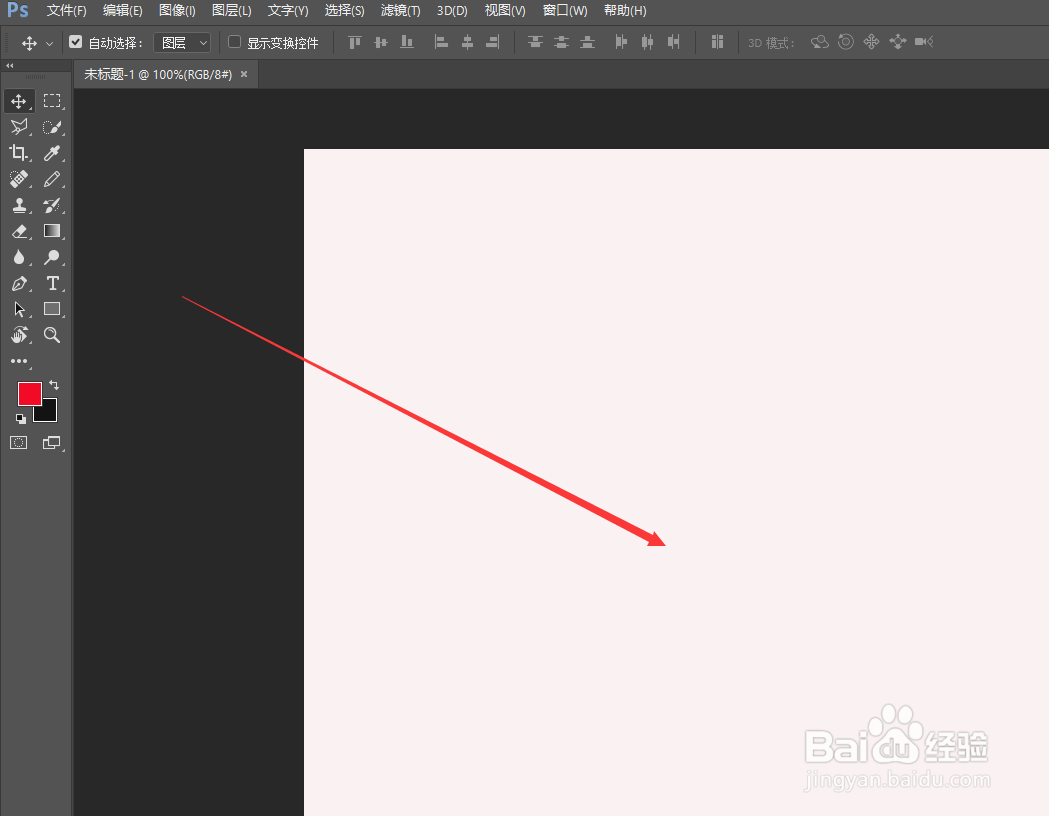Open the 视图(V) menu
Viewport: 1049px width, 816px height.
(x=505, y=11)
